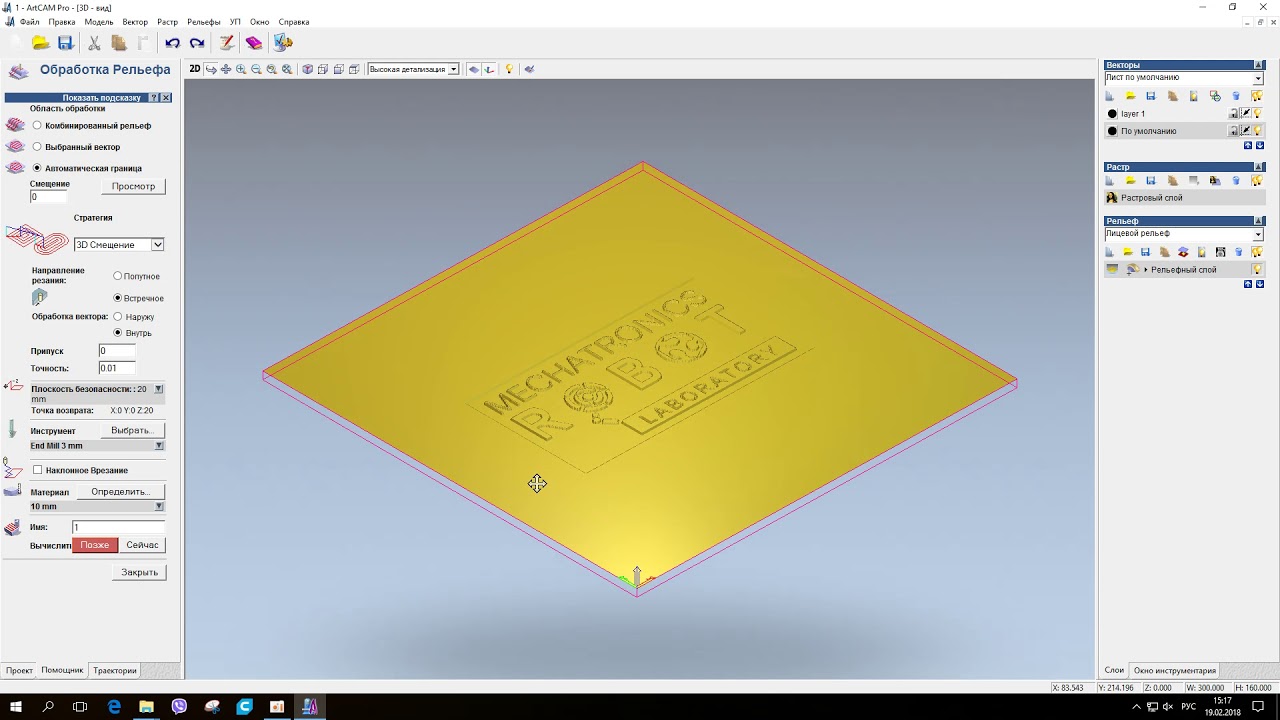Viewport: 1280px width, 720px height.
Task: Save relief layer with floppy icon
Action: 1146,252
